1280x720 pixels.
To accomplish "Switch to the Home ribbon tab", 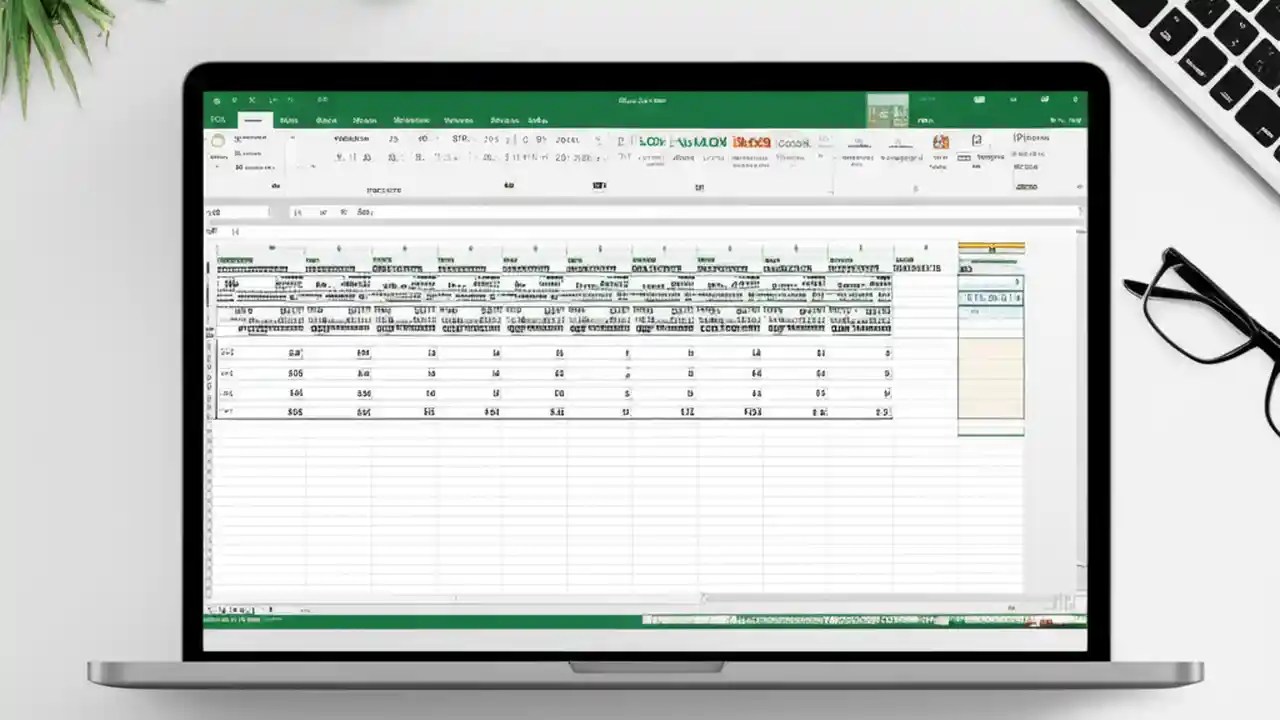I will pos(253,120).
